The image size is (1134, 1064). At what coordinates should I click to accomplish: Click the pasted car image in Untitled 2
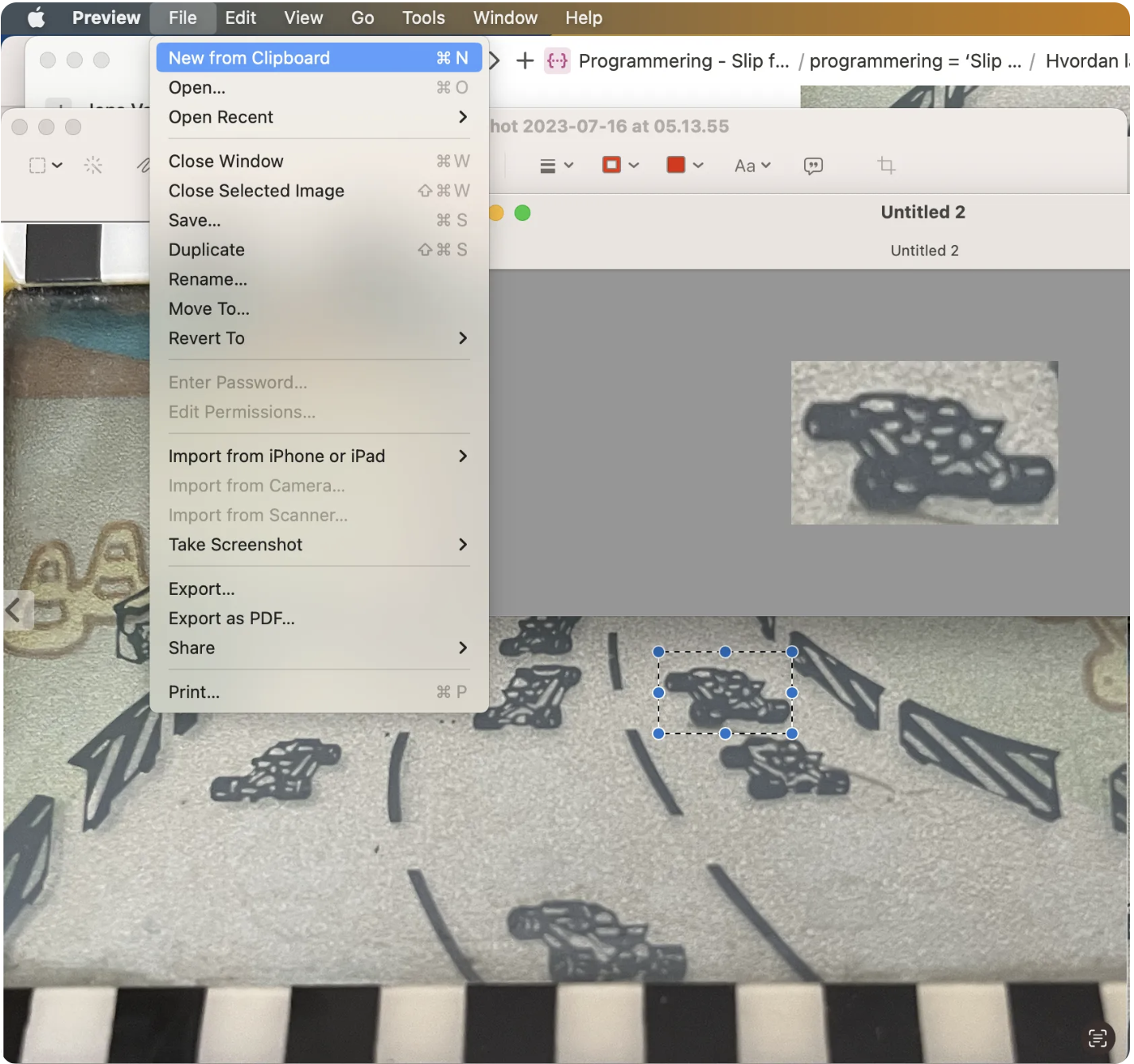tap(924, 443)
